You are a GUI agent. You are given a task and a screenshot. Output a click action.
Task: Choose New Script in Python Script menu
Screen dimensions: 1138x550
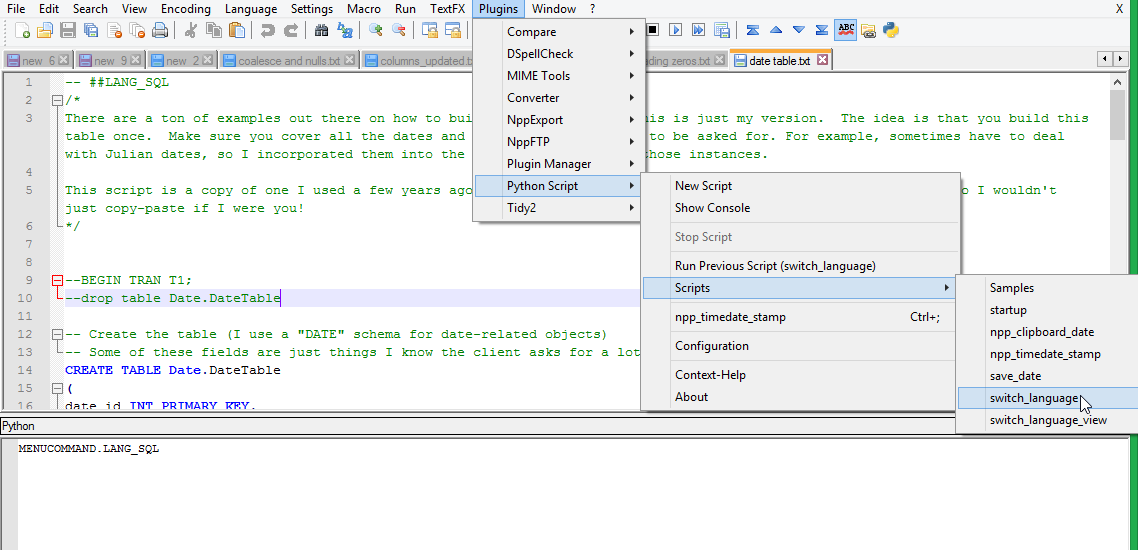tap(801, 186)
